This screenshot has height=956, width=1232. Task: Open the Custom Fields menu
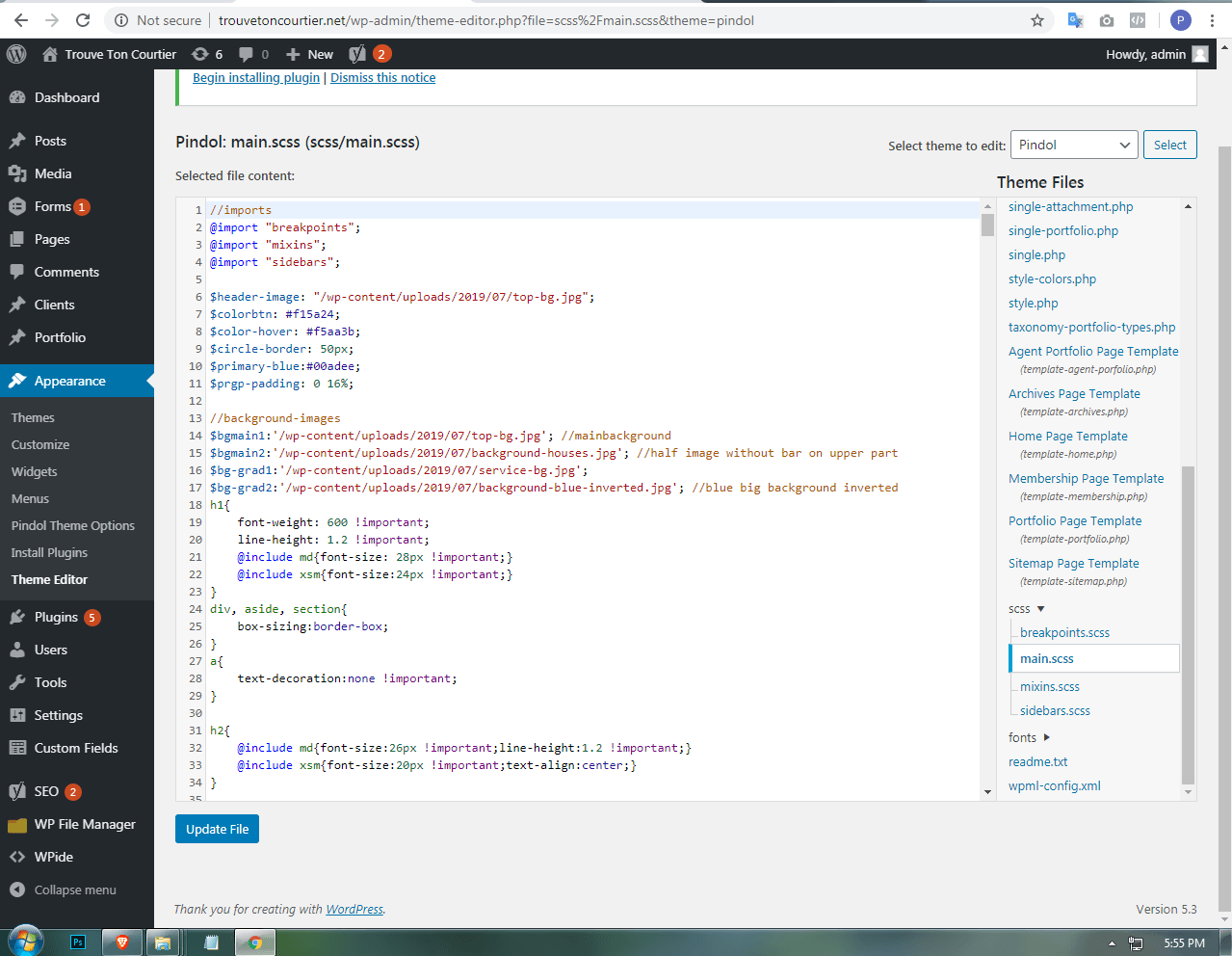77,748
